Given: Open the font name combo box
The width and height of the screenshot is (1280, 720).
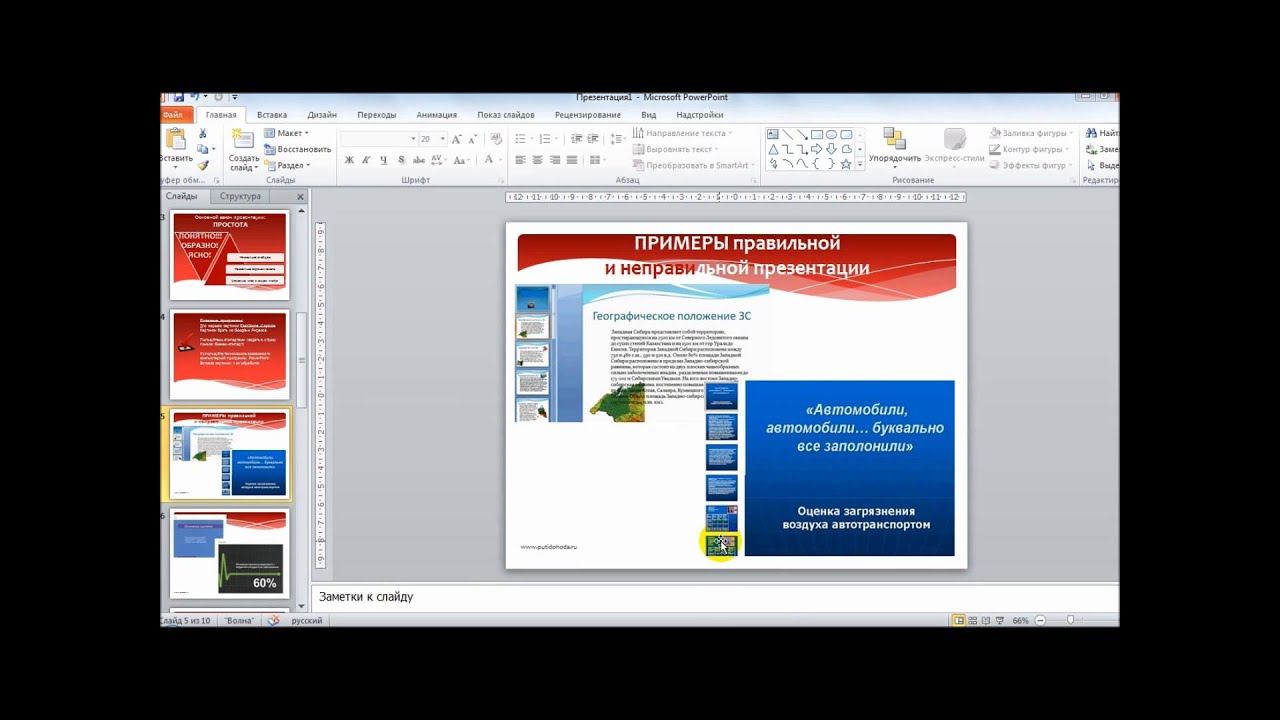Looking at the screenshot, I should 378,139.
